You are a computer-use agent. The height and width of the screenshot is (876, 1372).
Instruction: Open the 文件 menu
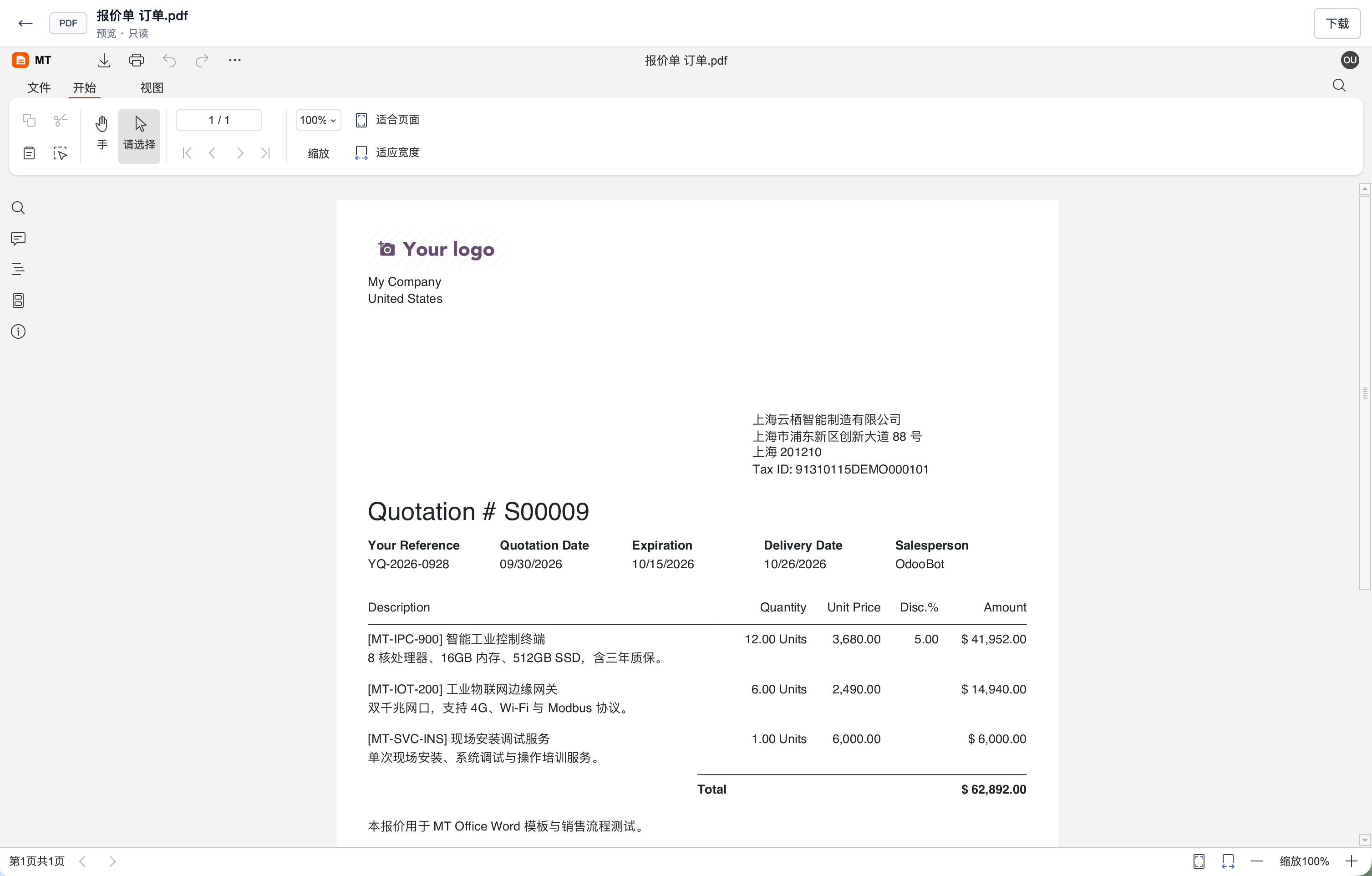[39, 88]
